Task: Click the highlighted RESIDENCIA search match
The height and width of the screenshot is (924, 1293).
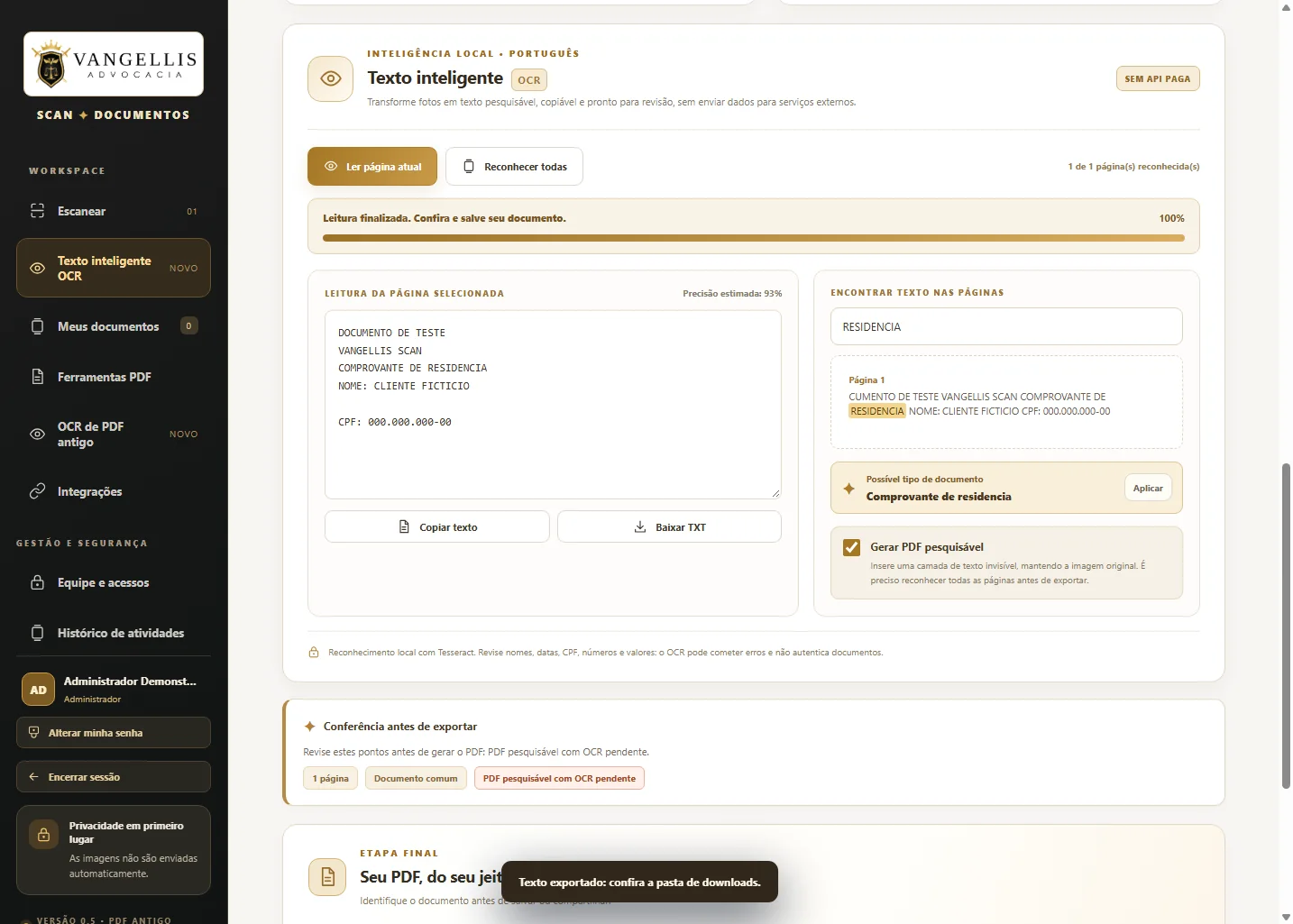Action: point(877,411)
